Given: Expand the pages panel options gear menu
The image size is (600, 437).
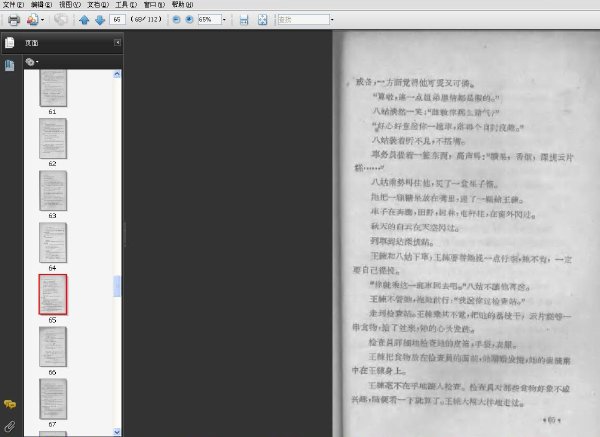Looking at the screenshot, I should coord(32,62).
